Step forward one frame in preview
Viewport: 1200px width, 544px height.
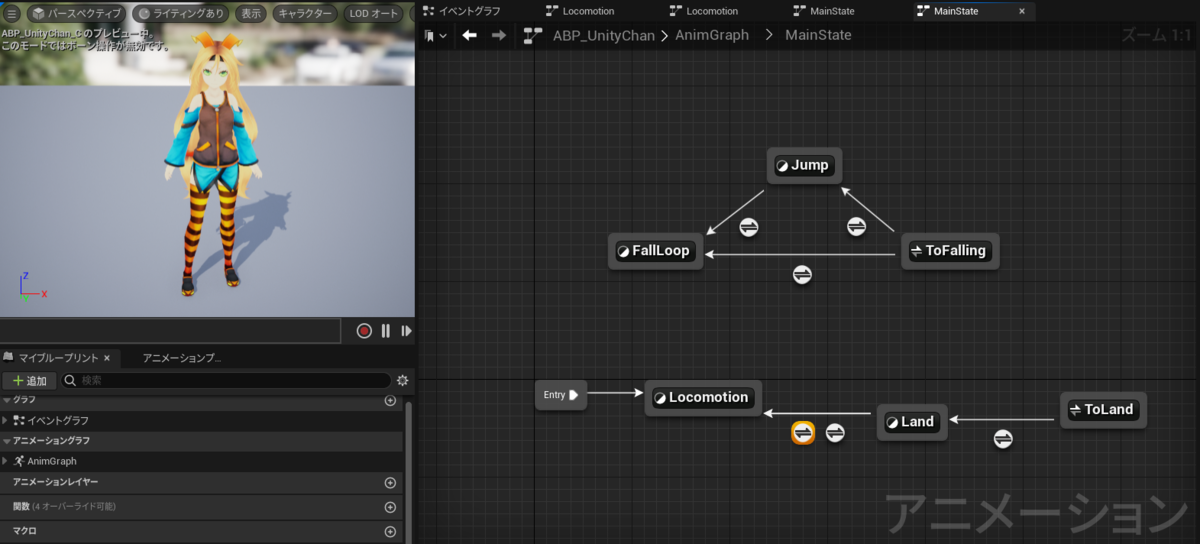click(x=406, y=331)
